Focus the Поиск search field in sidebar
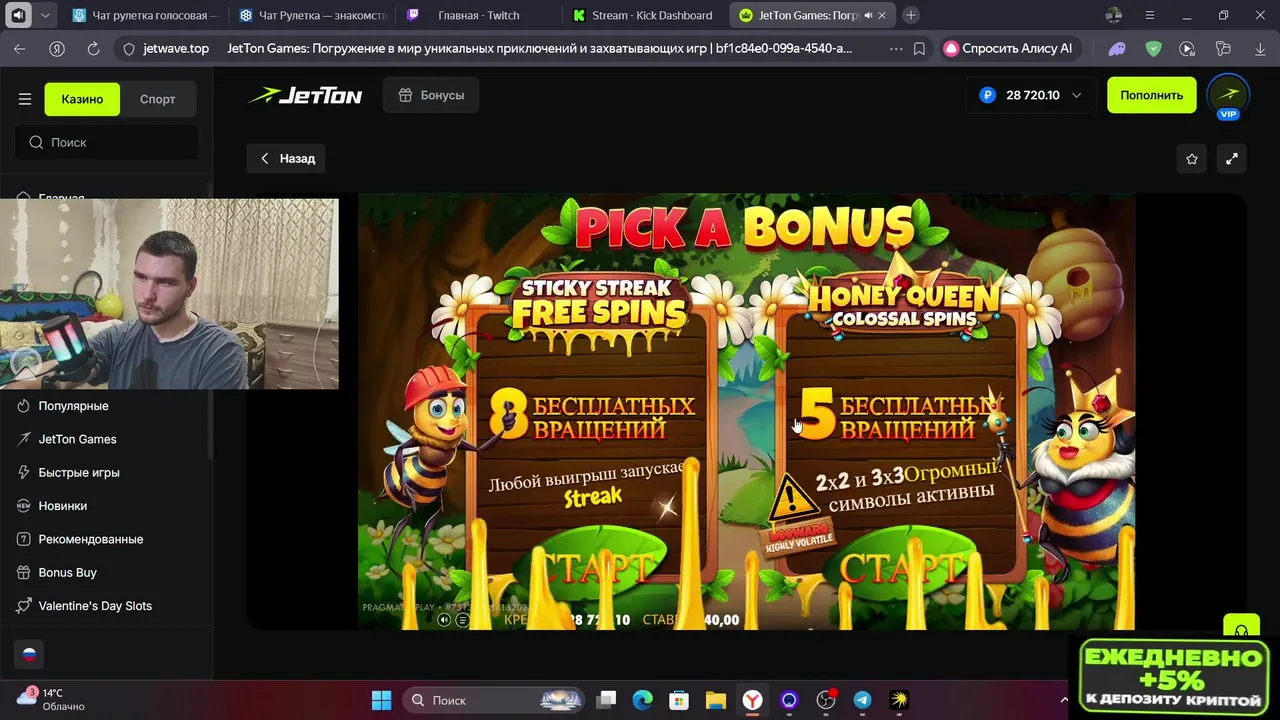 [106, 142]
